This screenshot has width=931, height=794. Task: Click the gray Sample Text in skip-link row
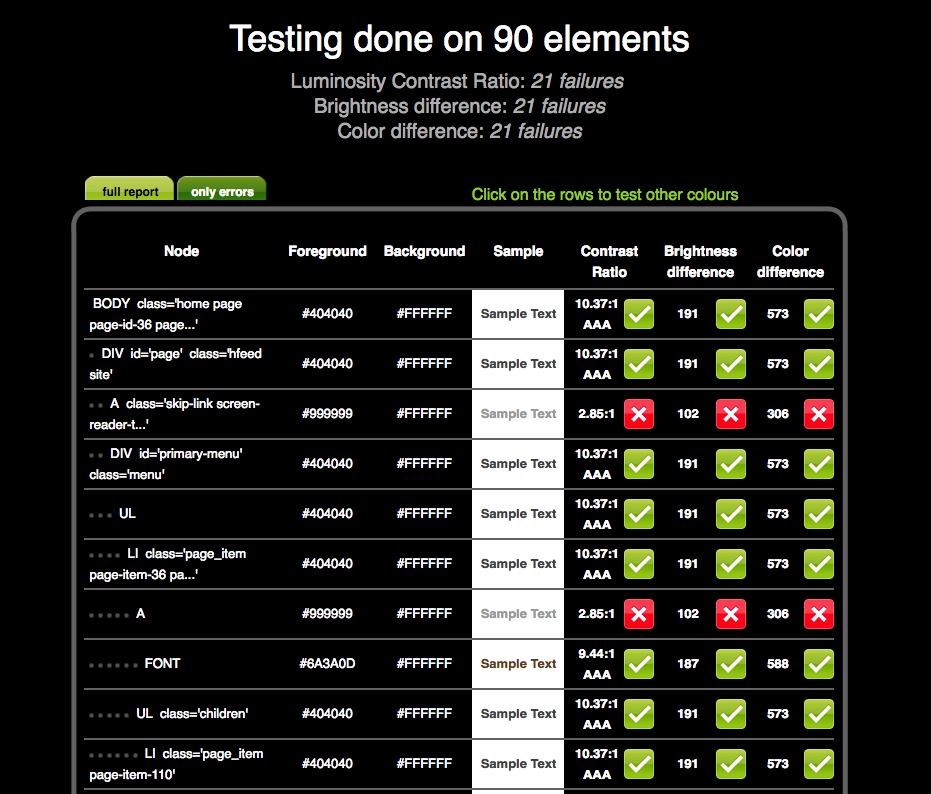[518, 414]
